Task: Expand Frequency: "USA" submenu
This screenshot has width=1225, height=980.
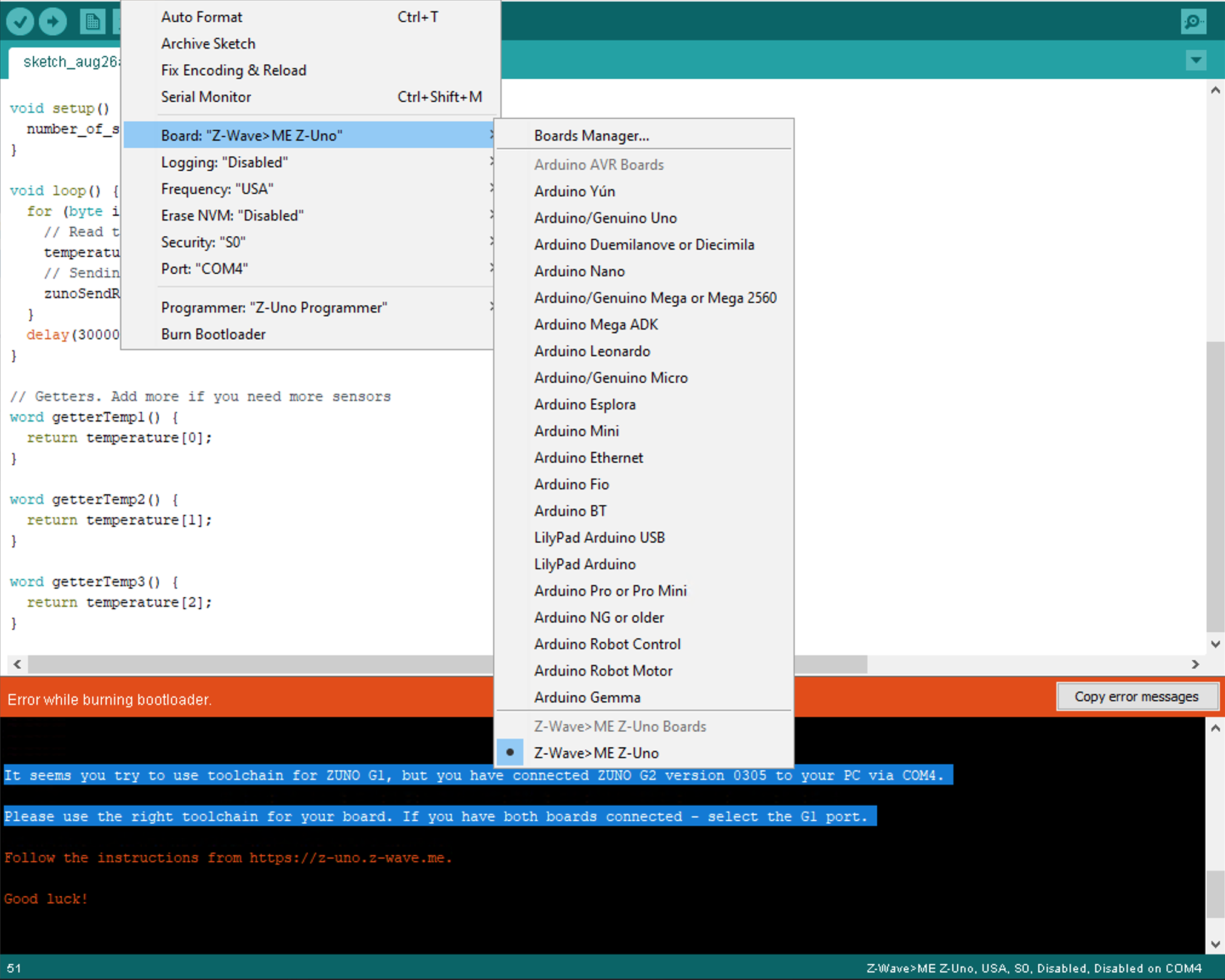Action: click(x=309, y=189)
